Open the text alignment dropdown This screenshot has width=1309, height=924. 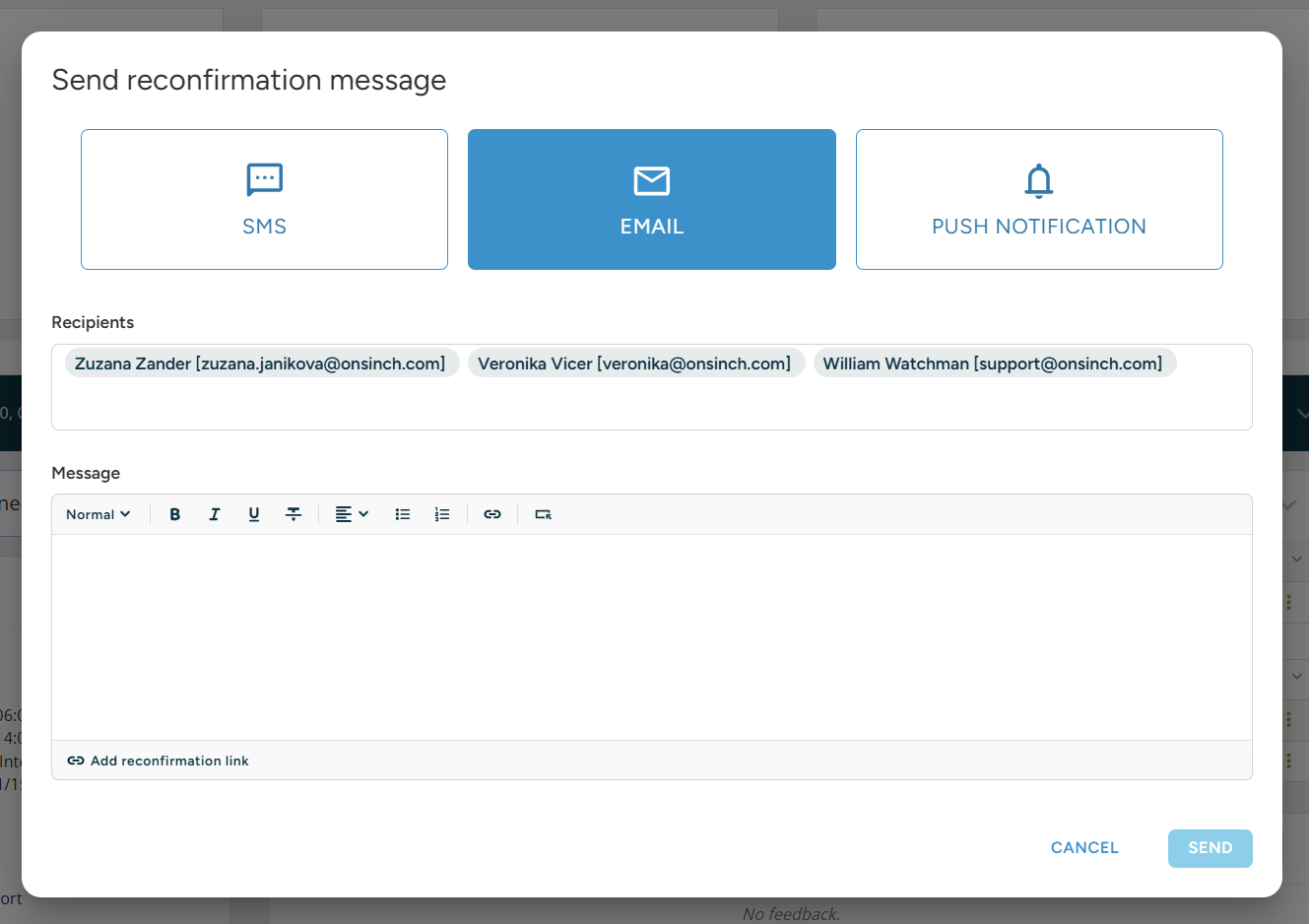pyautogui.click(x=352, y=514)
